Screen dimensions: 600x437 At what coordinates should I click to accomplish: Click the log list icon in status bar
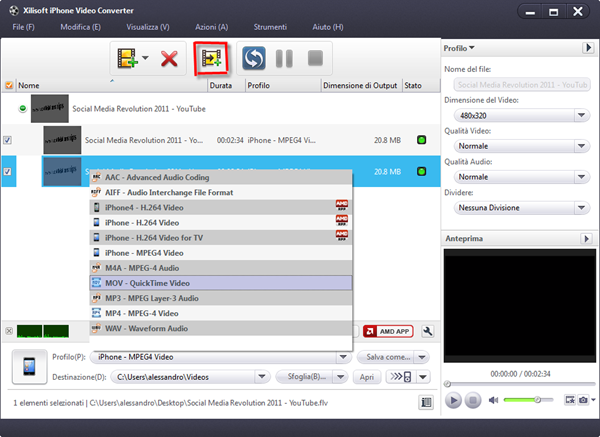coord(426,402)
